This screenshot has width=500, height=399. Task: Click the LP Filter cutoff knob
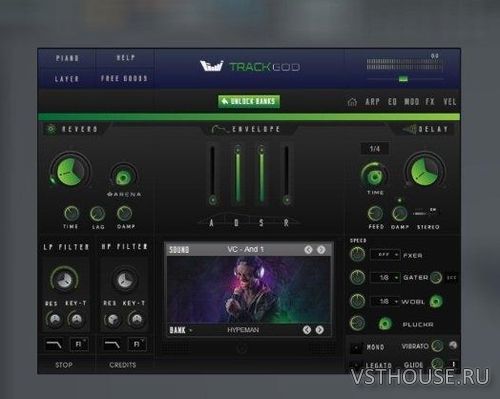point(64,279)
